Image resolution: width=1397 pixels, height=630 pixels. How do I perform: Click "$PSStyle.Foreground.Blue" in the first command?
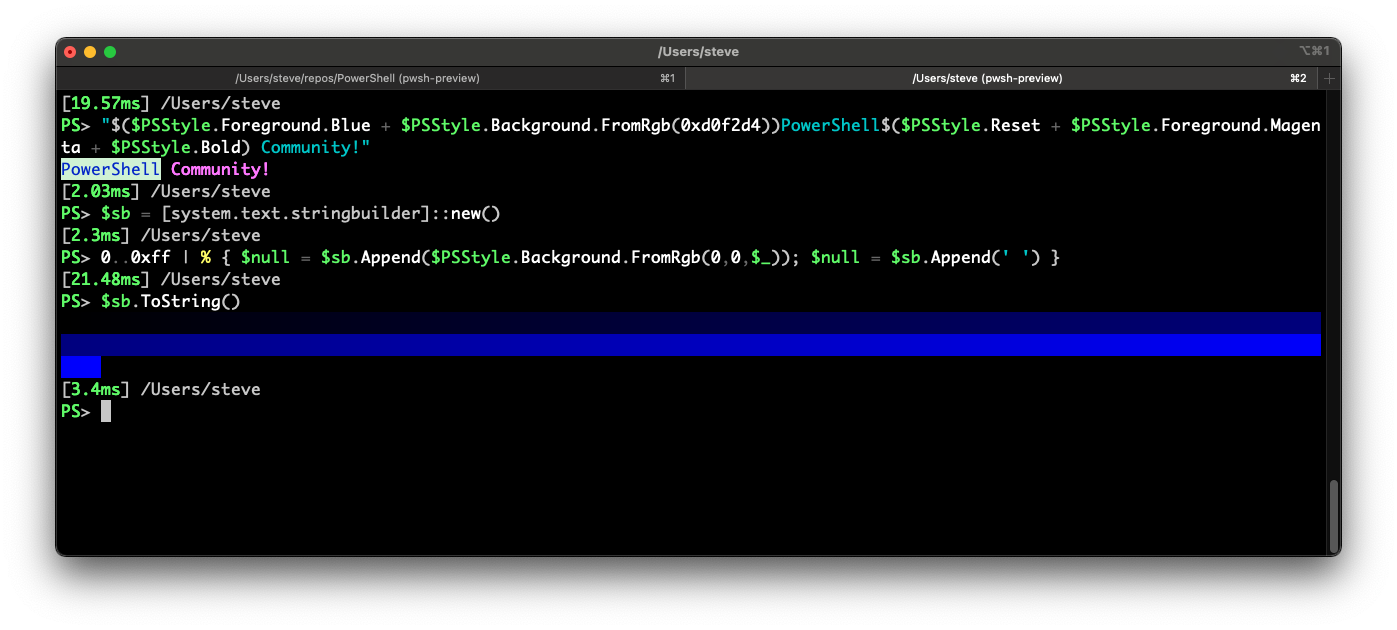click(251, 125)
